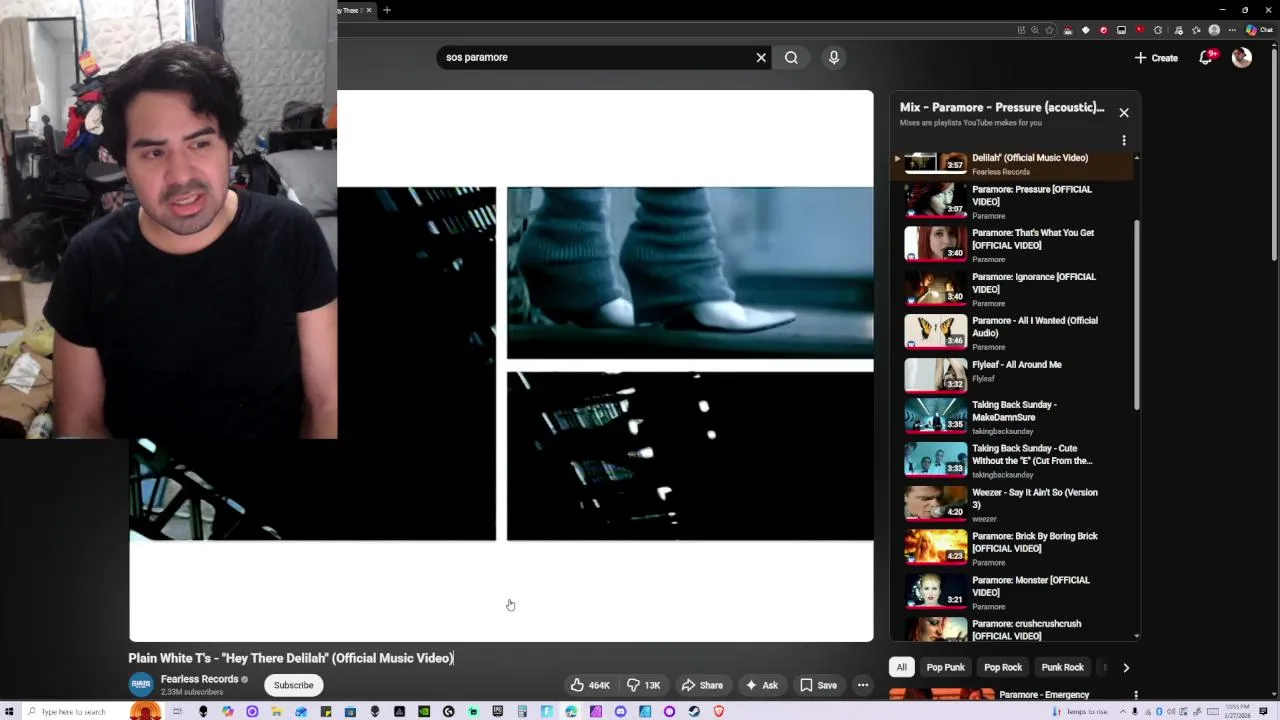Open the Mix playlist three-dot options
Viewport: 1280px width, 720px height.
[x=1124, y=140]
